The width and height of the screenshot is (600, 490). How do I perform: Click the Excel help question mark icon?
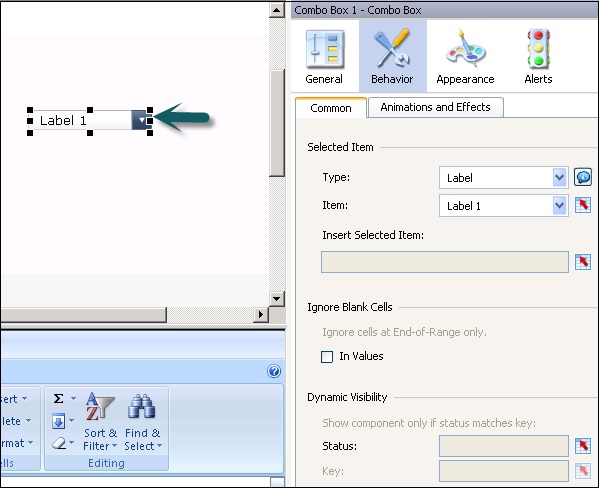(x=274, y=371)
